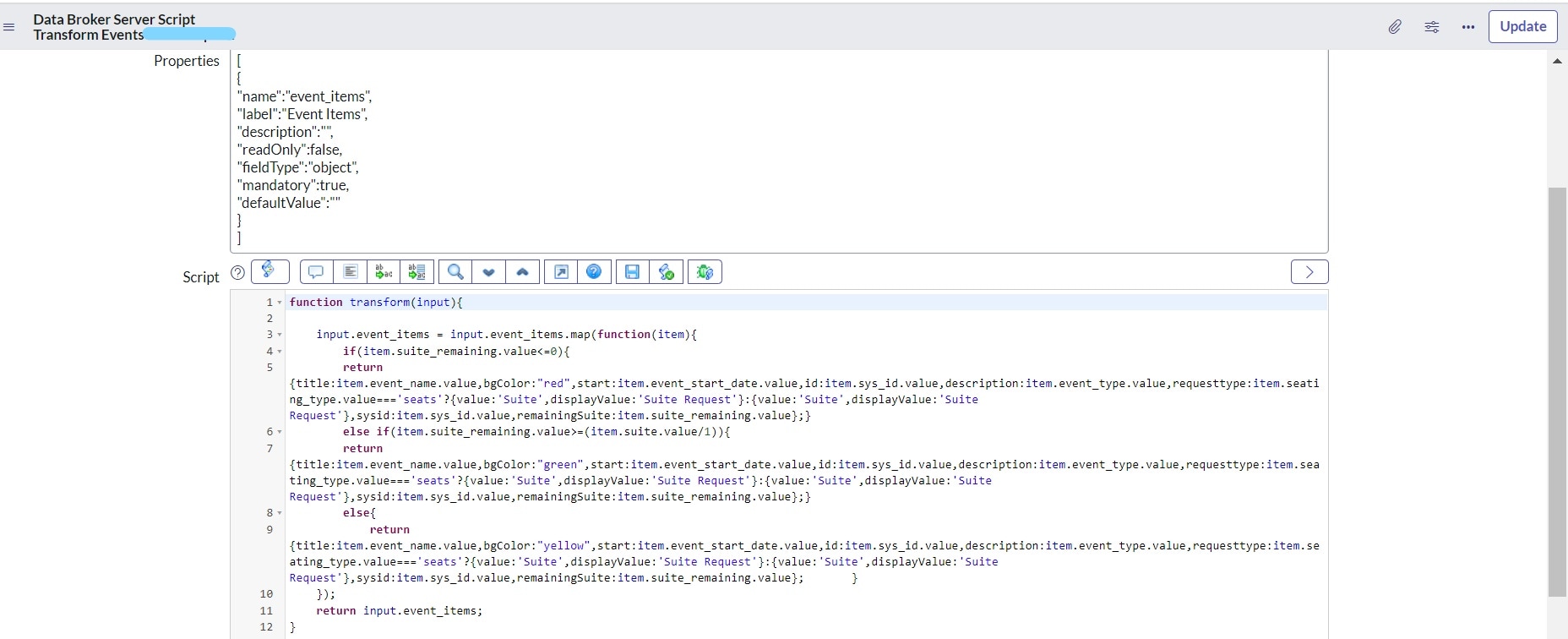Click the Update button

point(1522,26)
